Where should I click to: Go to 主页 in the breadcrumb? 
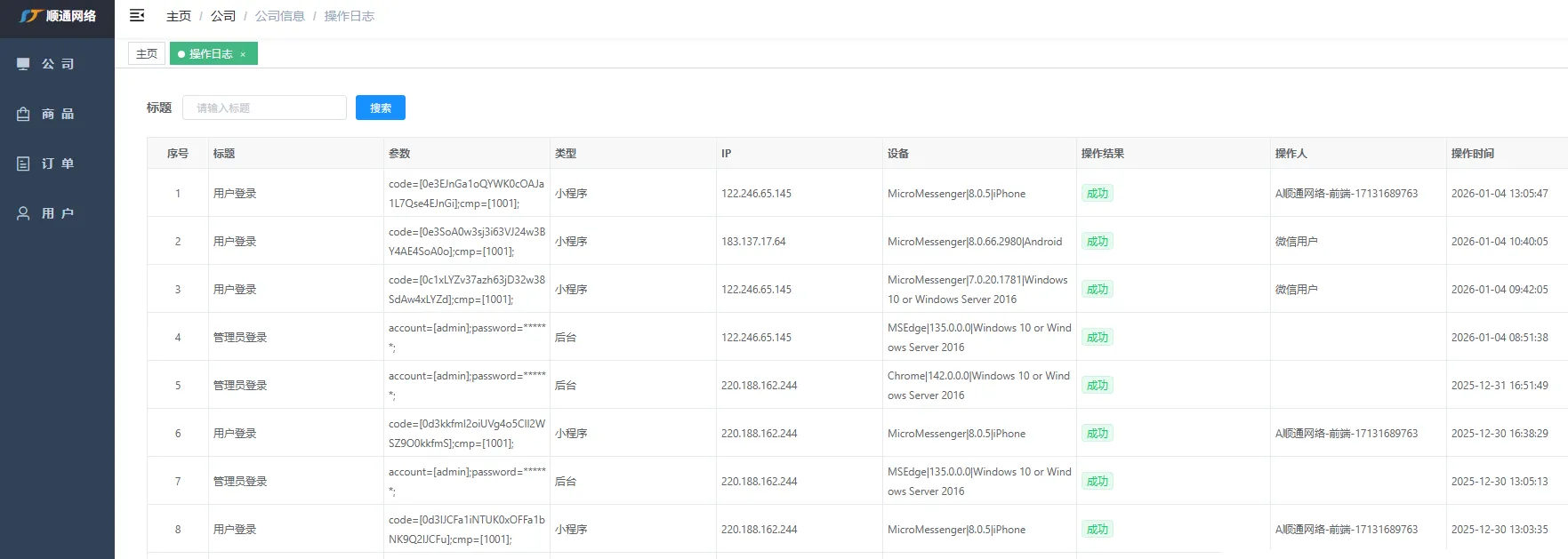pyautogui.click(x=179, y=16)
